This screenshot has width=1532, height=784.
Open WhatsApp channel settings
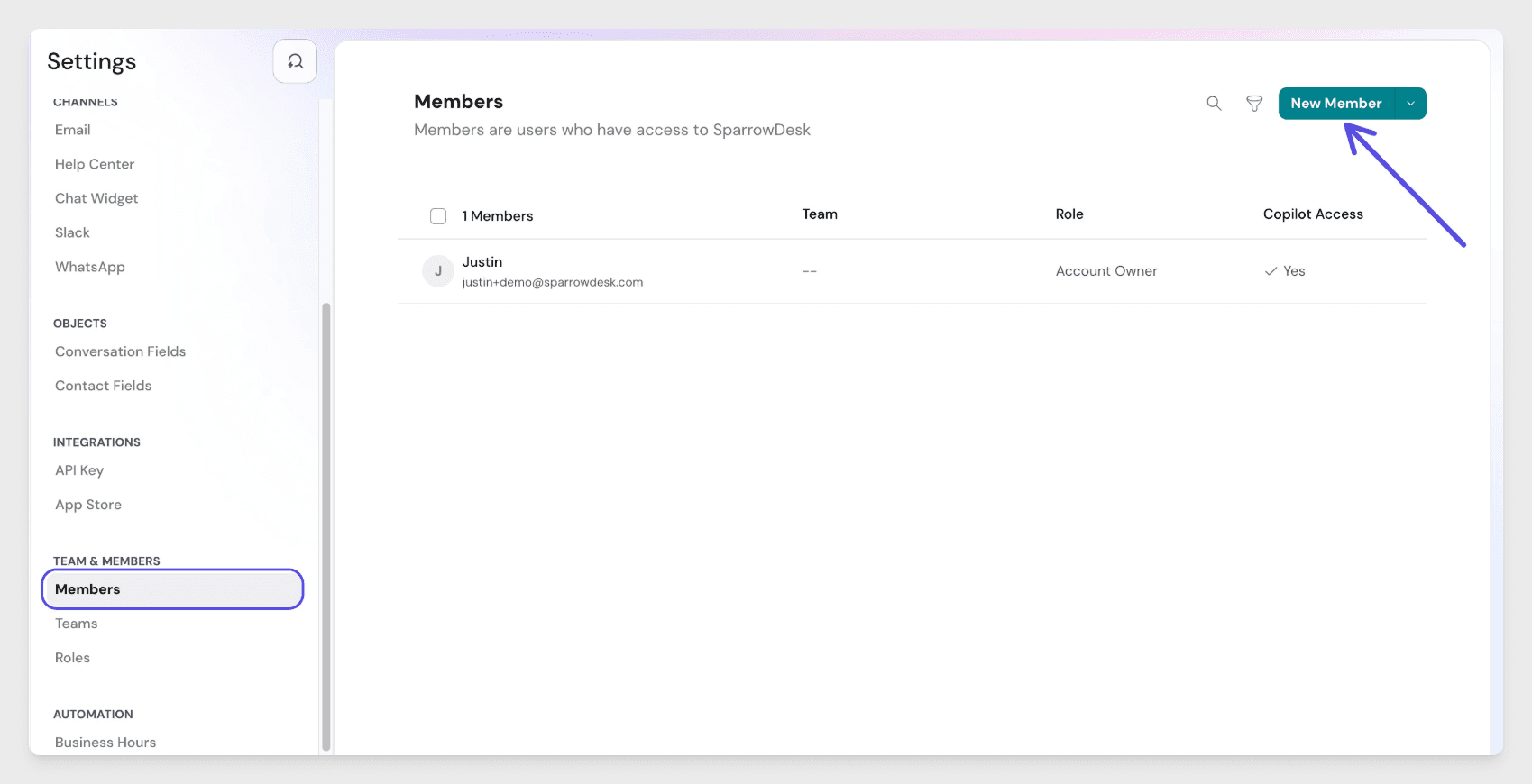pos(90,267)
